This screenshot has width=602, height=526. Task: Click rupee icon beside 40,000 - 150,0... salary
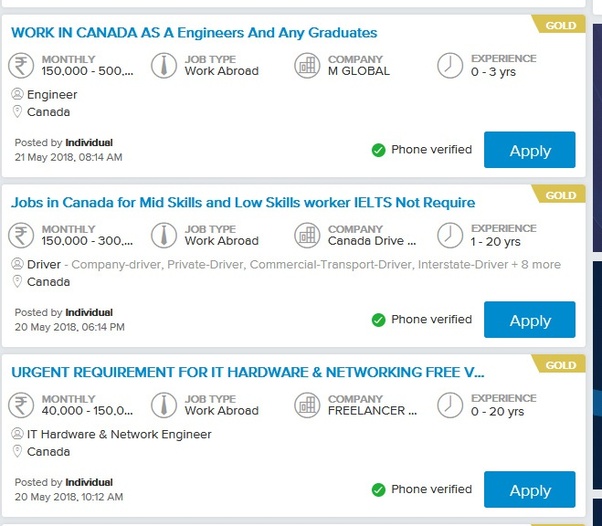[20, 406]
